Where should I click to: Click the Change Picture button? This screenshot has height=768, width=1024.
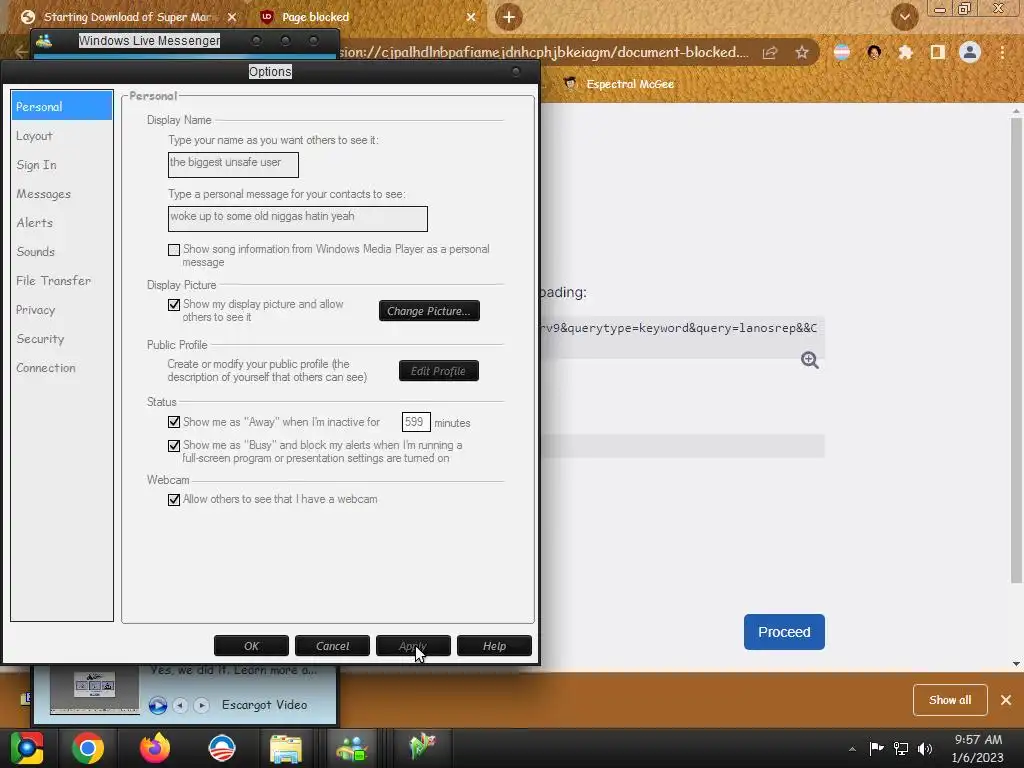click(x=429, y=311)
